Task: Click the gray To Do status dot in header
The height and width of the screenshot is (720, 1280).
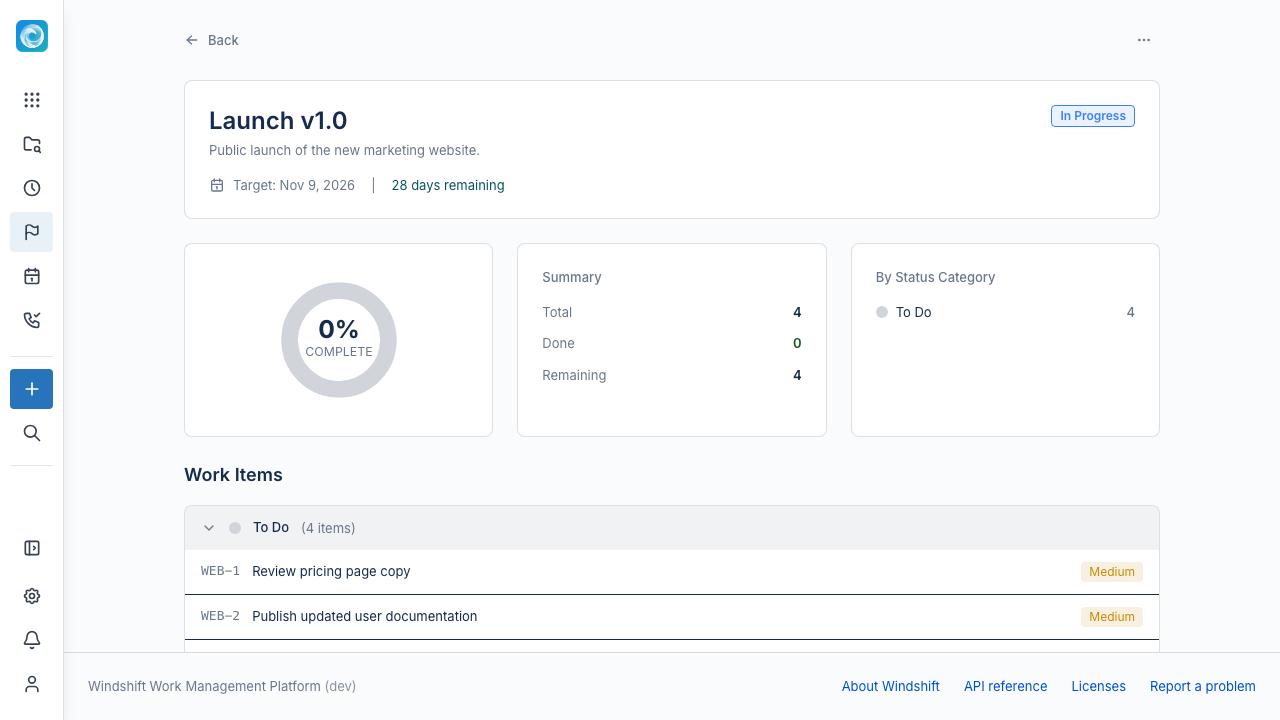Action: pos(235,528)
